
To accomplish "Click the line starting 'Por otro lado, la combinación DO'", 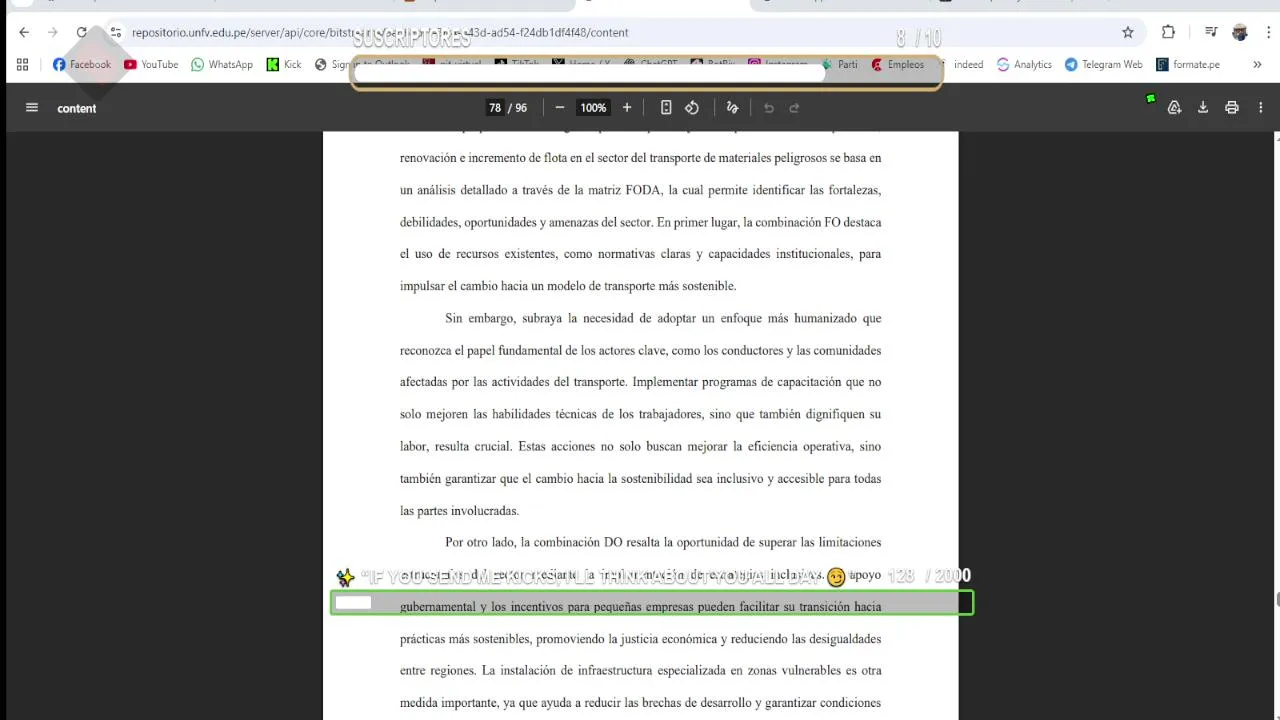I will point(663,542).
